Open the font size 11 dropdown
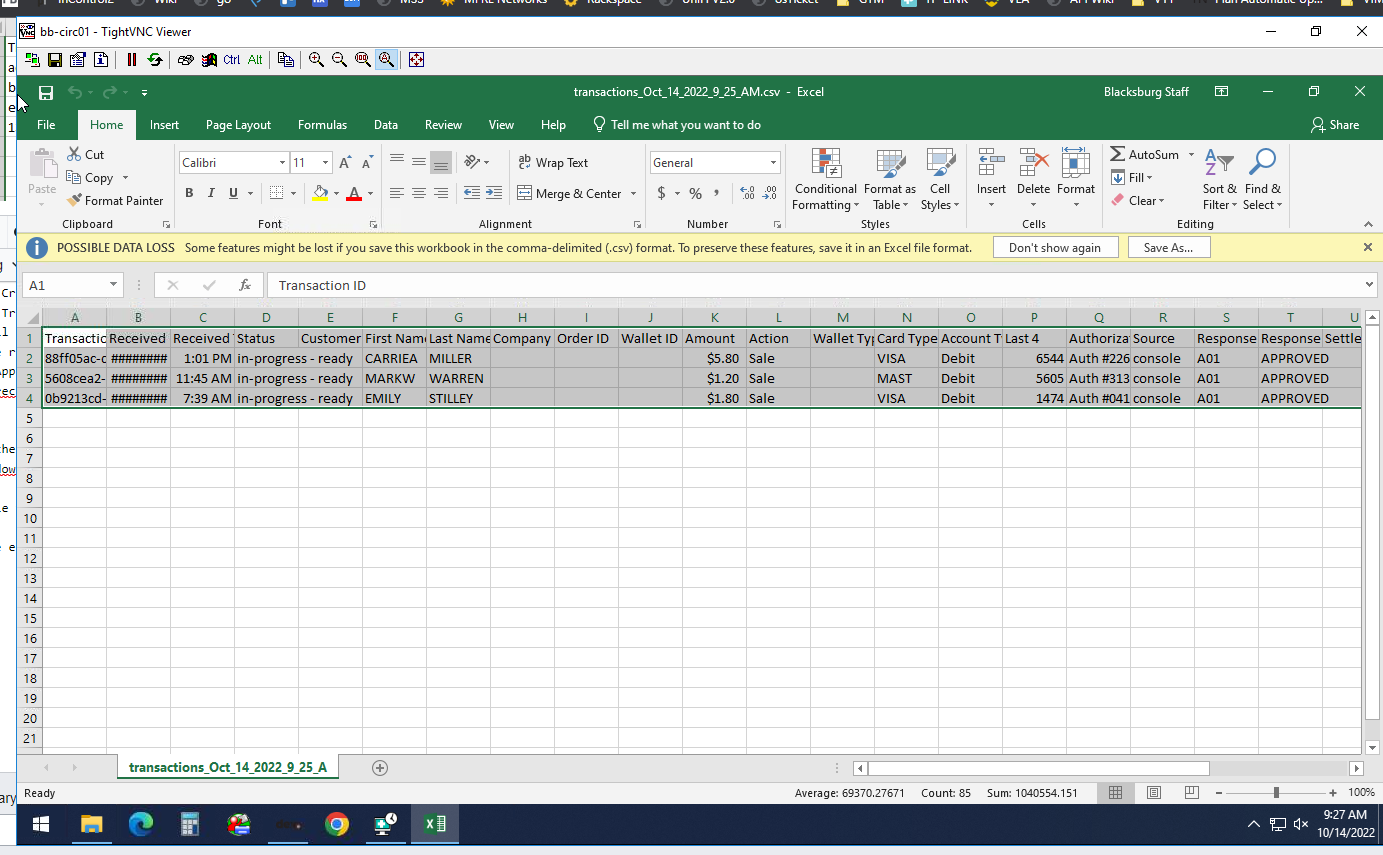This screenshot has height=855, width=1383. click(325, 163)
